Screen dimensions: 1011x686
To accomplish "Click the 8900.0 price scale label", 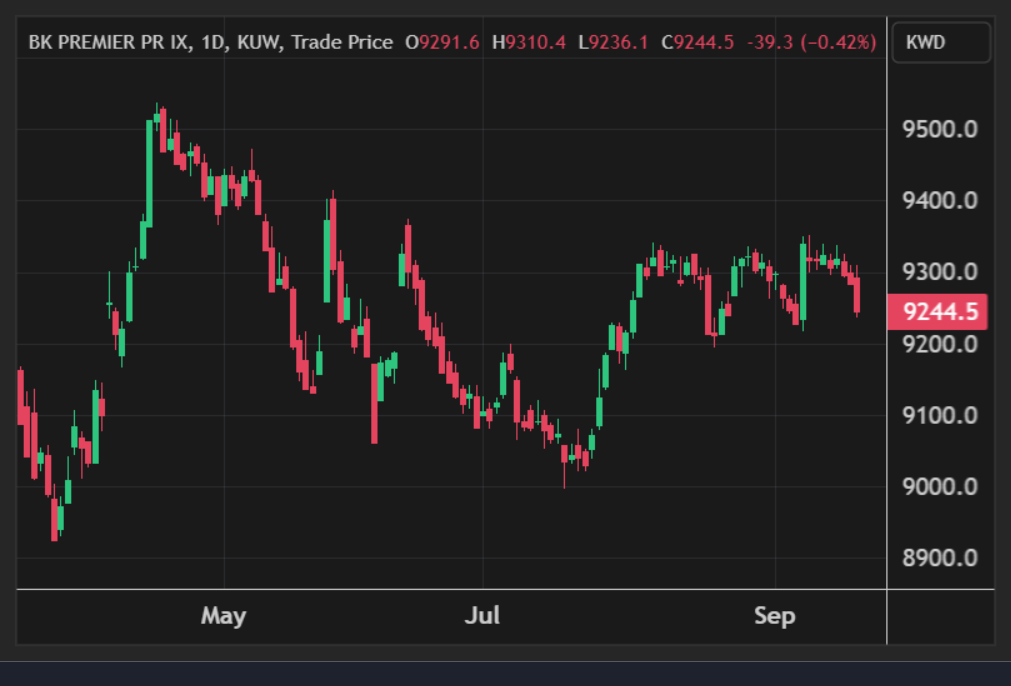I will tap(940, 558).
